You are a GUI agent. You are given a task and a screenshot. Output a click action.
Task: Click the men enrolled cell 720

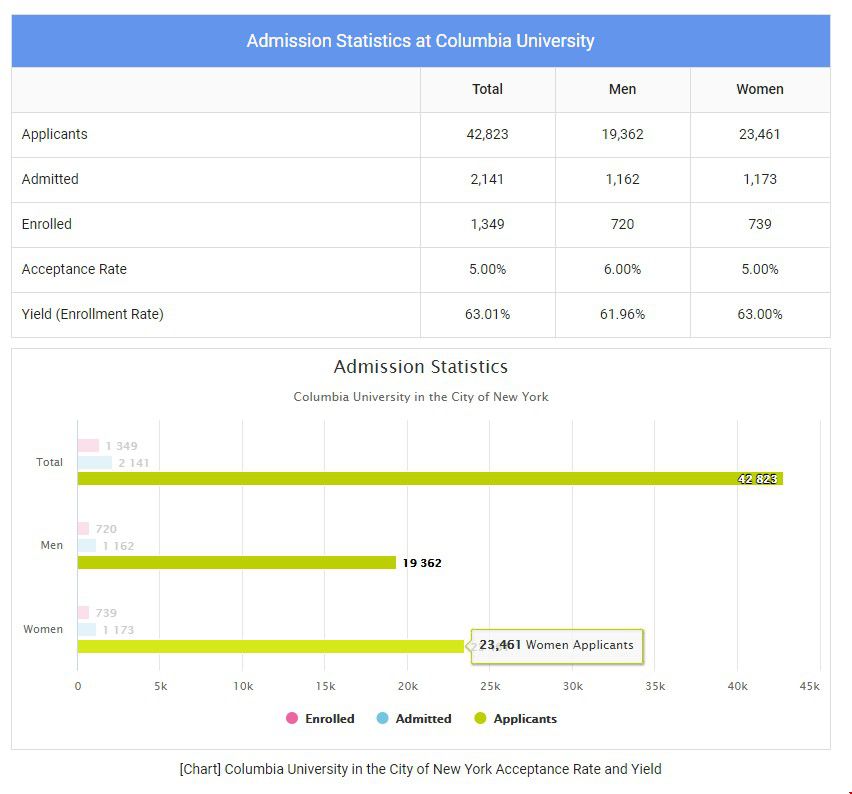coord(622,224)
